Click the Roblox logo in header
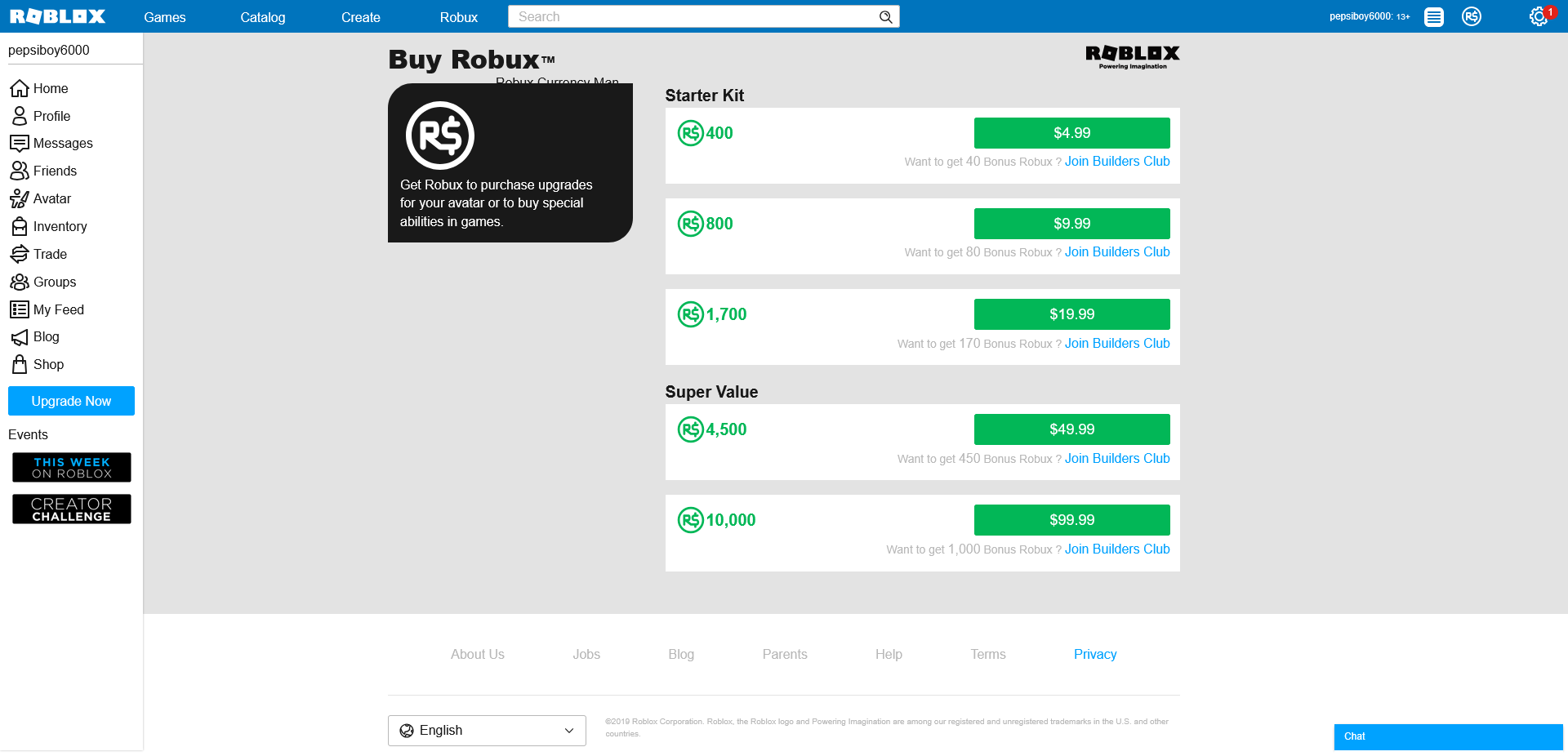 [x=57, y=16]
